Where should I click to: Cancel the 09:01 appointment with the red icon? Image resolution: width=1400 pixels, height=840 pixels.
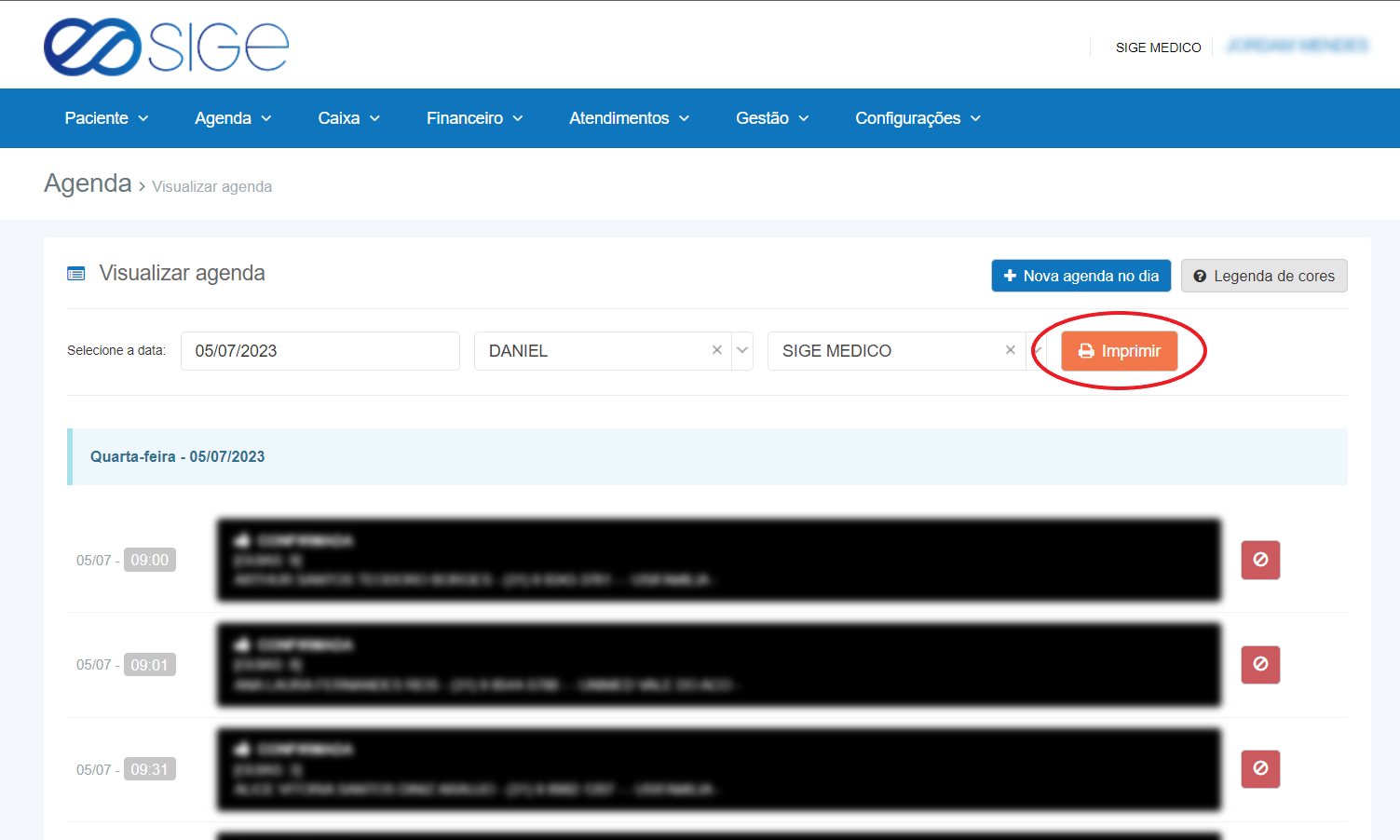(x=1260, y=664)
